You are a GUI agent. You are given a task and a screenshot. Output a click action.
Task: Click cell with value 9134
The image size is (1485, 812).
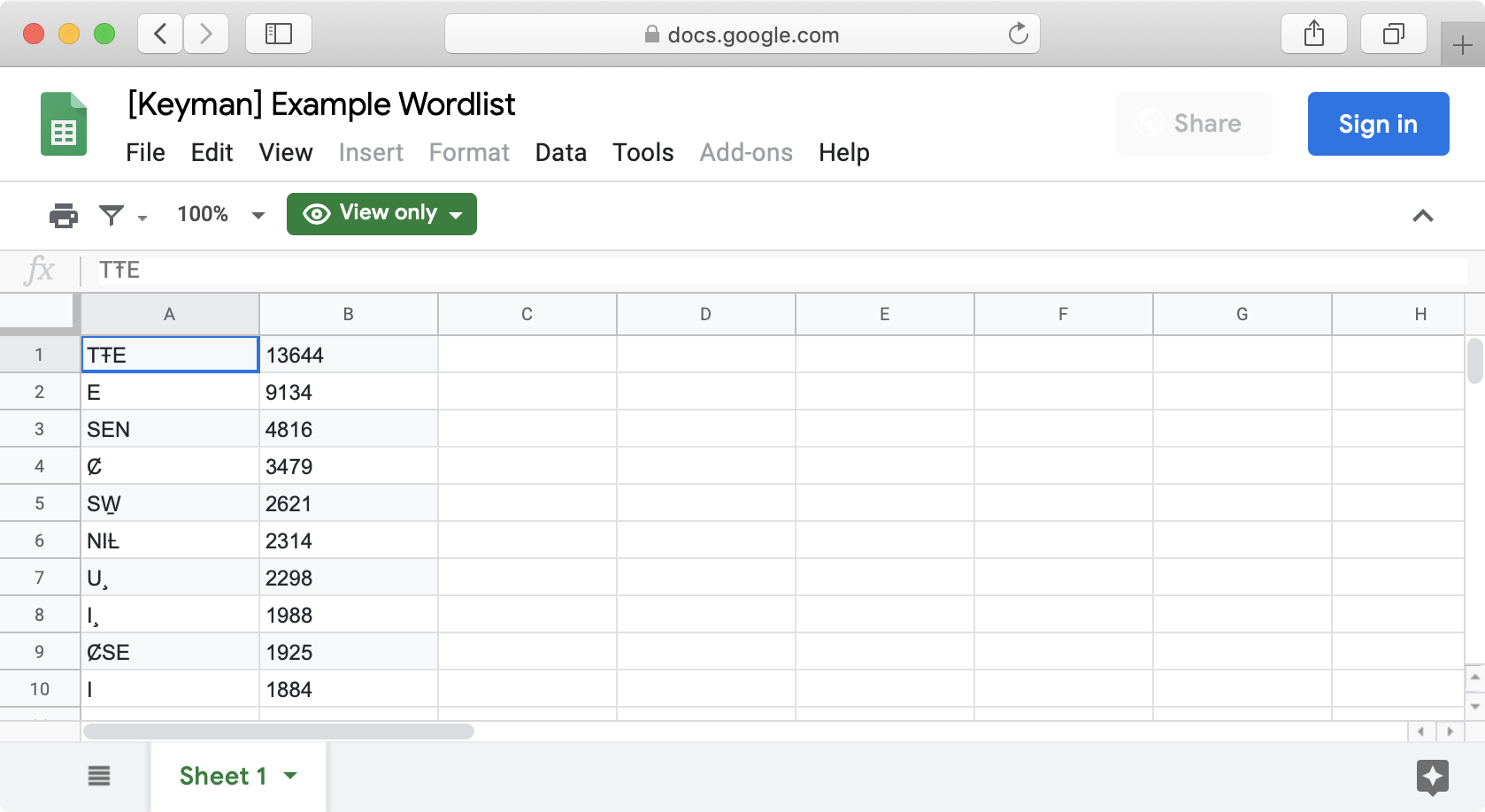[349, 392]
